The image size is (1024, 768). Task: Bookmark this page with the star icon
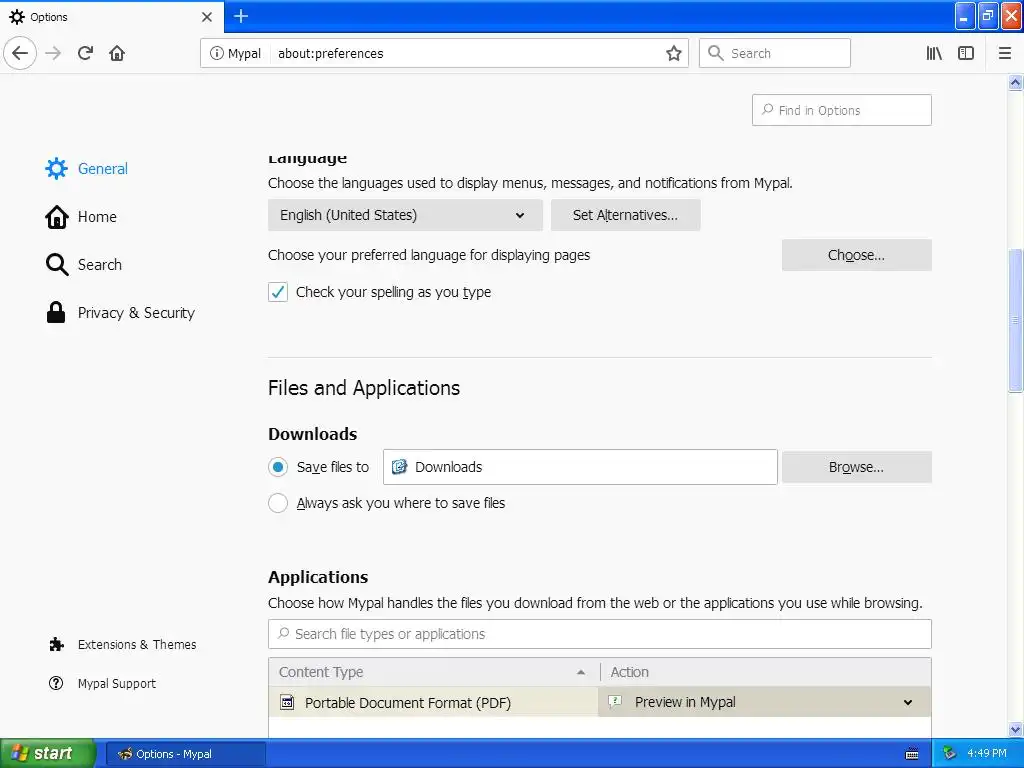673,53
